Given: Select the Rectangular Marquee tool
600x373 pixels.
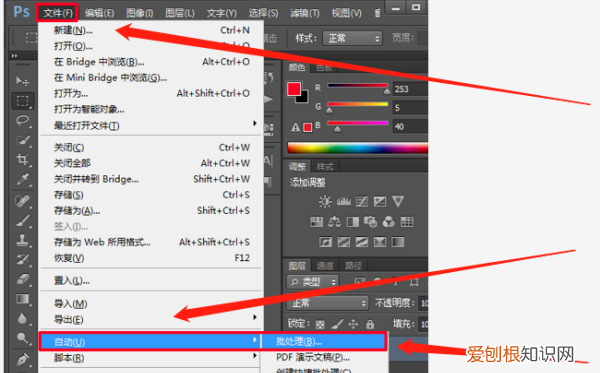Looking at the screenshot, I should click(23, 101).
